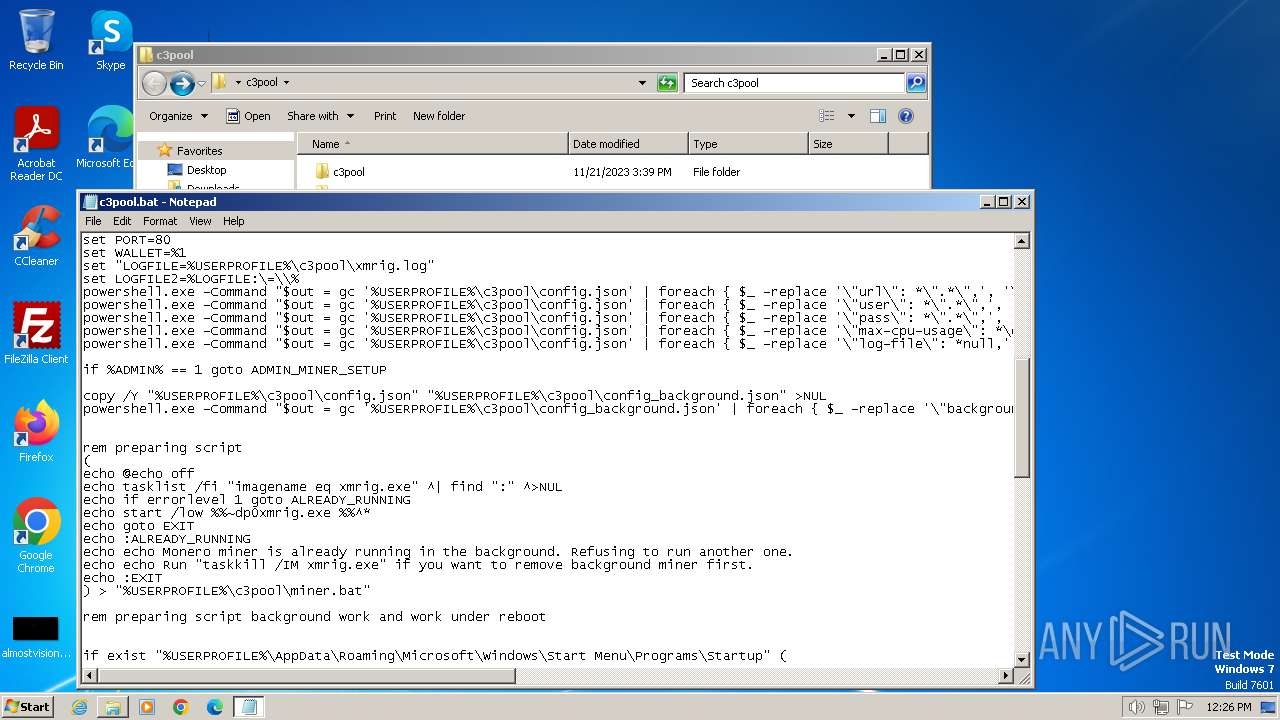Open Action Center flag tray icon

point(1185,707)
